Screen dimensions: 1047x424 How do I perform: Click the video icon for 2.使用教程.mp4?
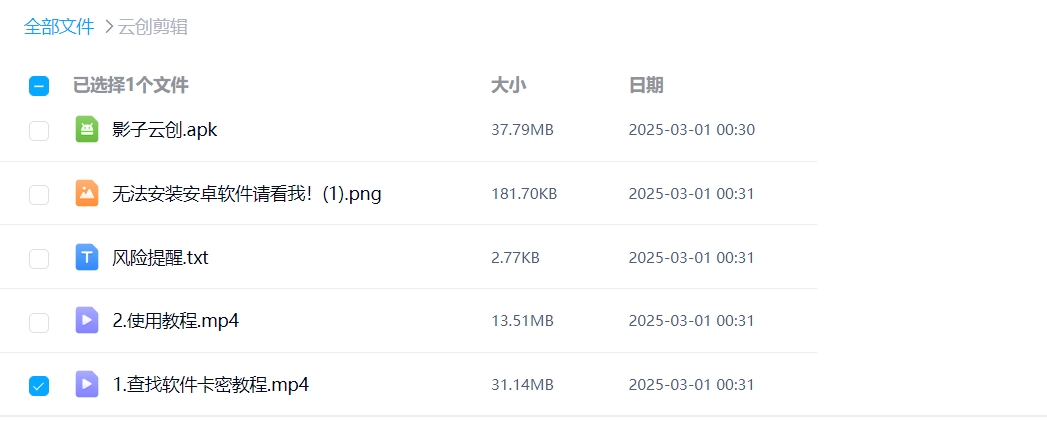point(87,320)
